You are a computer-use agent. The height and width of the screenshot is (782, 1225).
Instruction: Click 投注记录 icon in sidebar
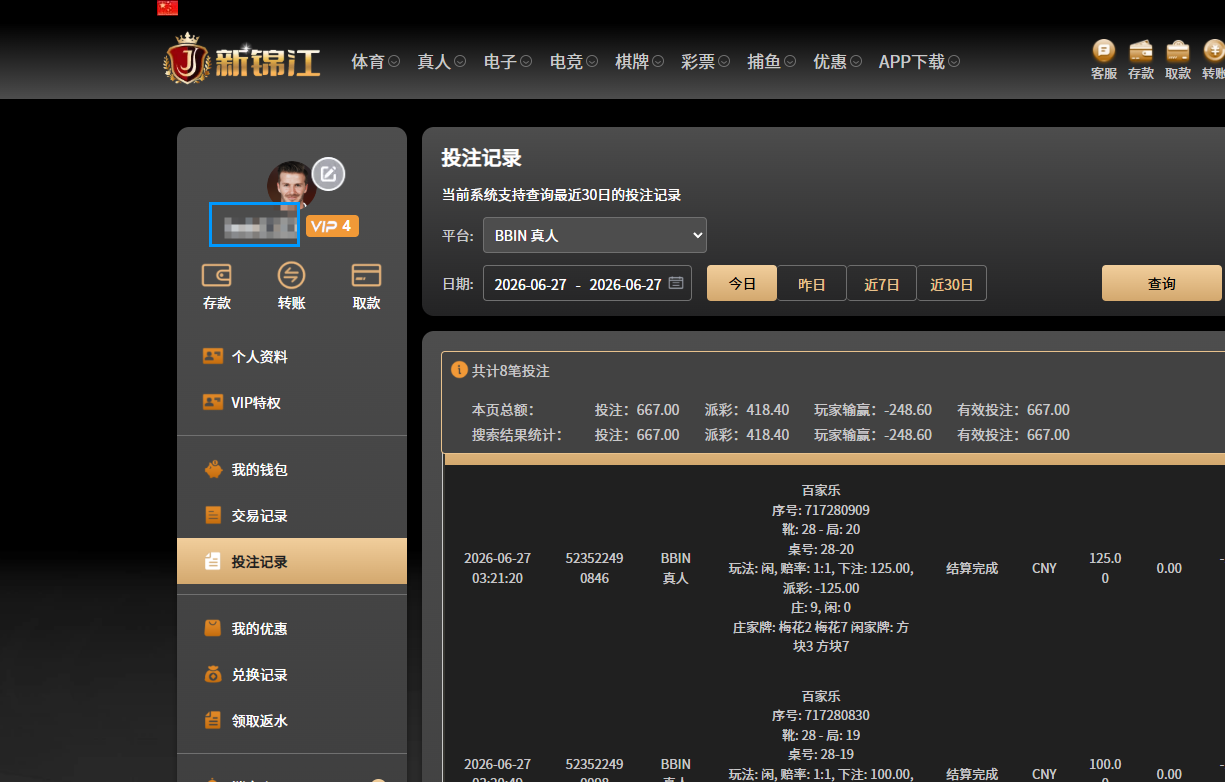click(x=212, y=561)
